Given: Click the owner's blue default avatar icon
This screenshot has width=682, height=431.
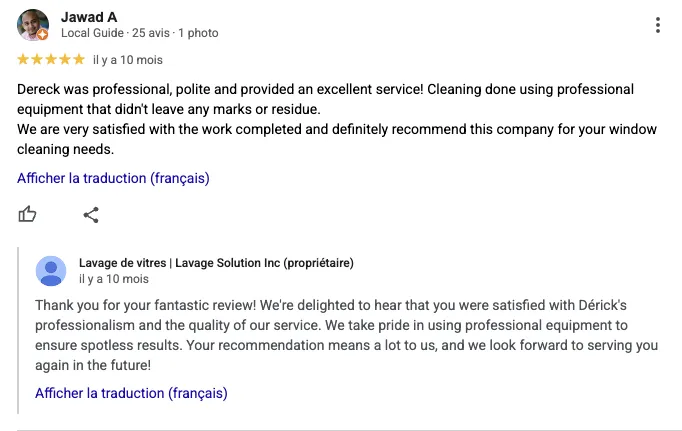Looking at the screenshot, I should click(51, 271).
